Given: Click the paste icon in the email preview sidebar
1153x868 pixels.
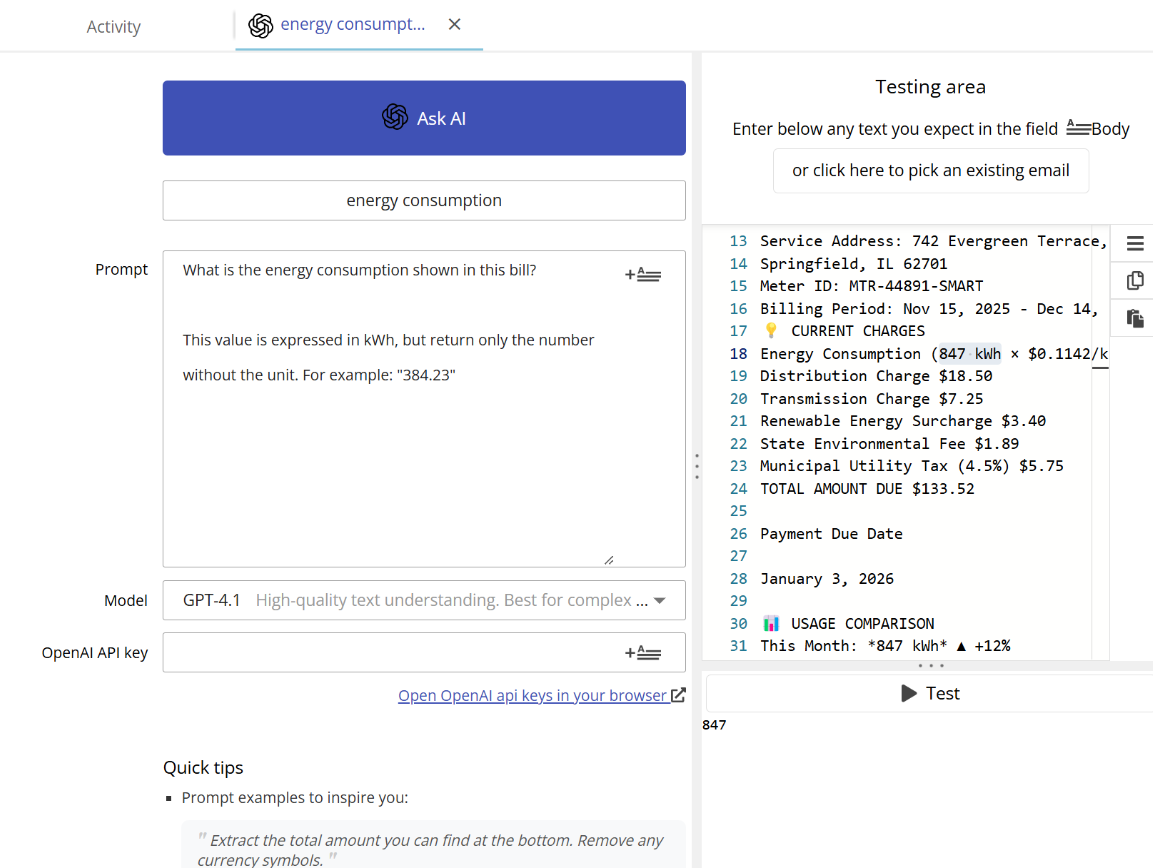Looking at the screenshot, I should click(x=1133, y=318).
